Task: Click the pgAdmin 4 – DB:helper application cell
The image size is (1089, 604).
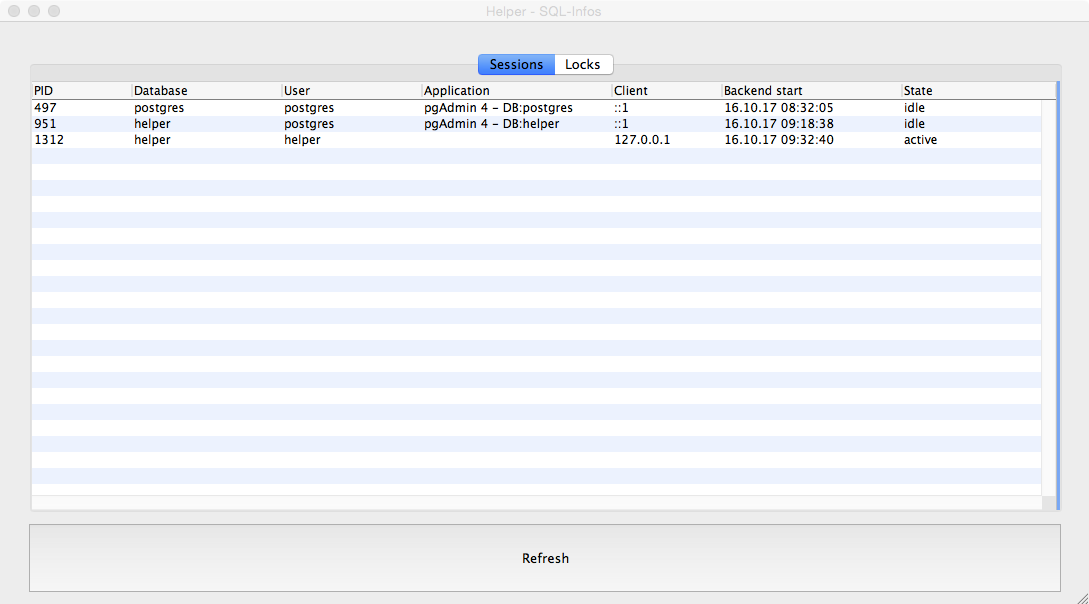Action: pyautogui.click(x=491, y=124)
